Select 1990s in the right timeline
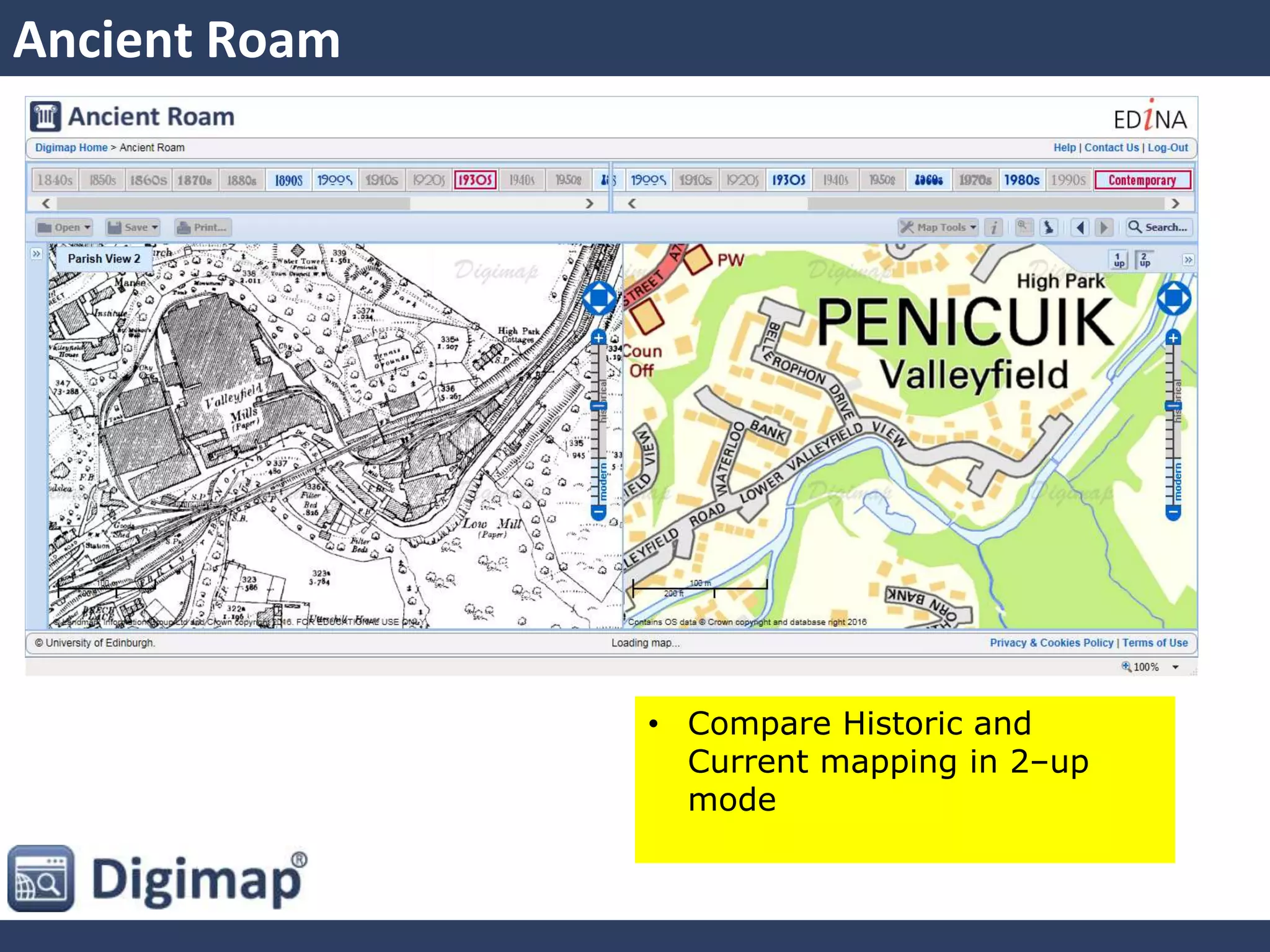This screenshot has height=952, width=1270. (x=1068, y=180)
